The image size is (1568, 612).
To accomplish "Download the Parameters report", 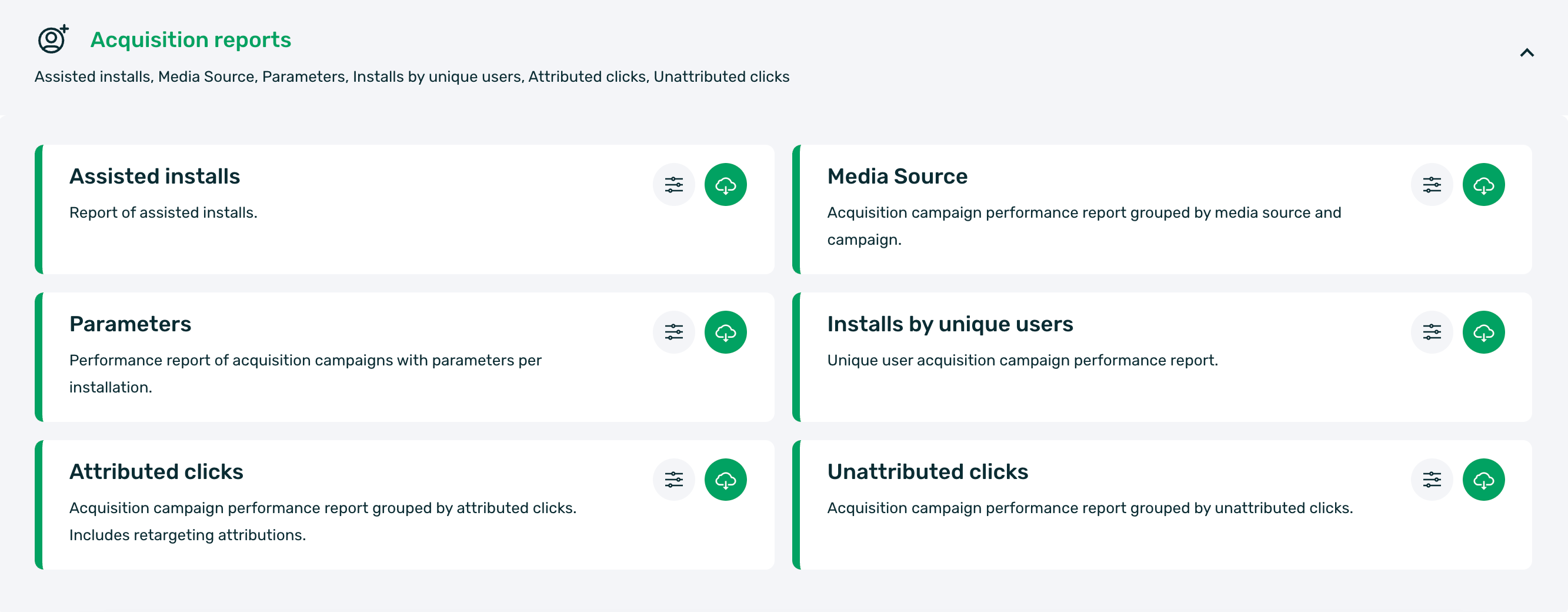I will tap(726, 332).
